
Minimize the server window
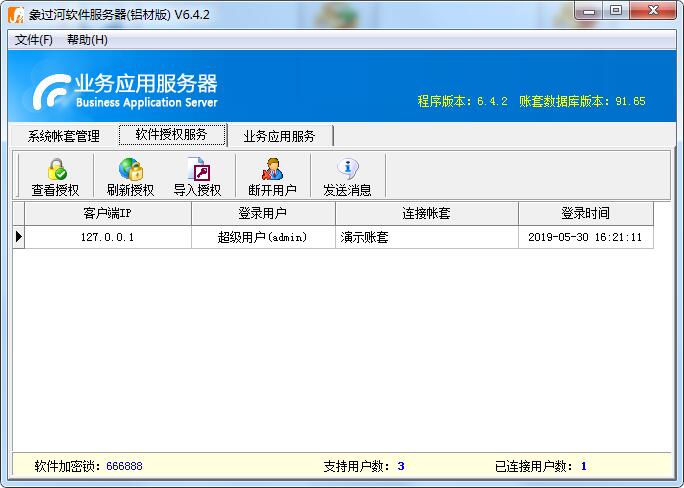tap(588, 10)
